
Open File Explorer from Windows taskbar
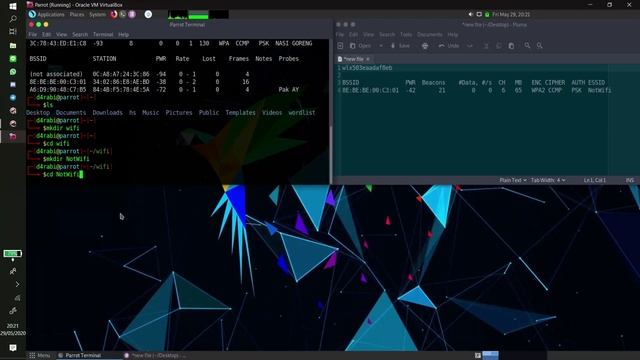coord(13,45)
